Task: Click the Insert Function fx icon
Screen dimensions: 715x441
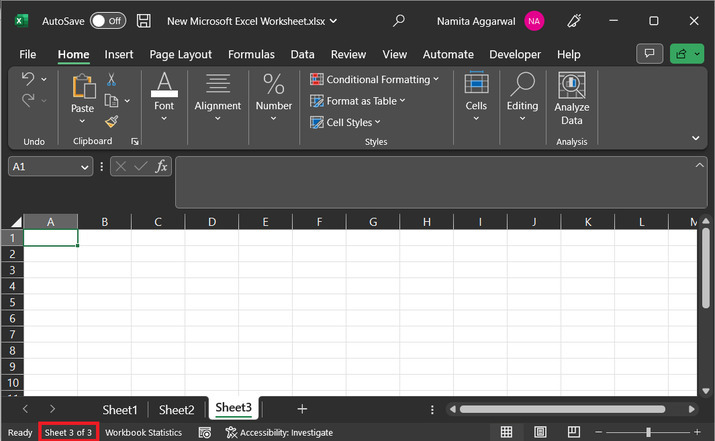Action: coord(161,166)
